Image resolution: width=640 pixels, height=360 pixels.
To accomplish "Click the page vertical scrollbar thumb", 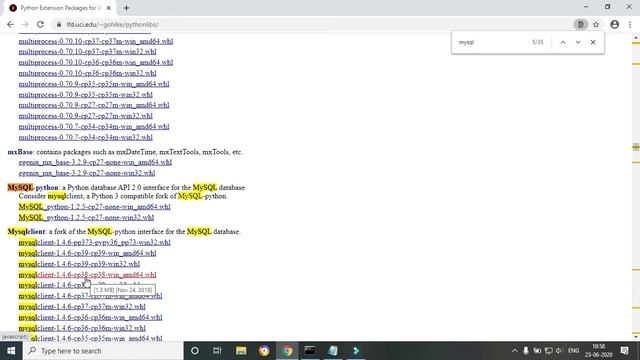I will (636, 147).
